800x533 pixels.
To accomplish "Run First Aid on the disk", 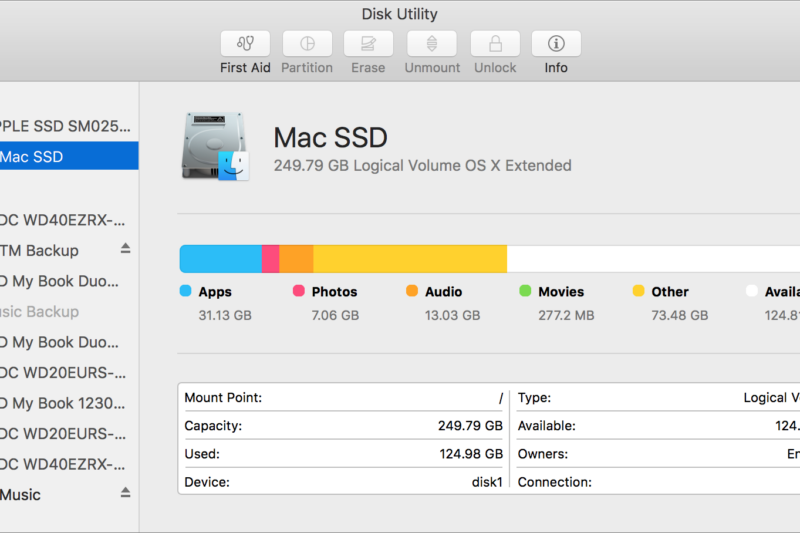I will click(x=245, y=44).
